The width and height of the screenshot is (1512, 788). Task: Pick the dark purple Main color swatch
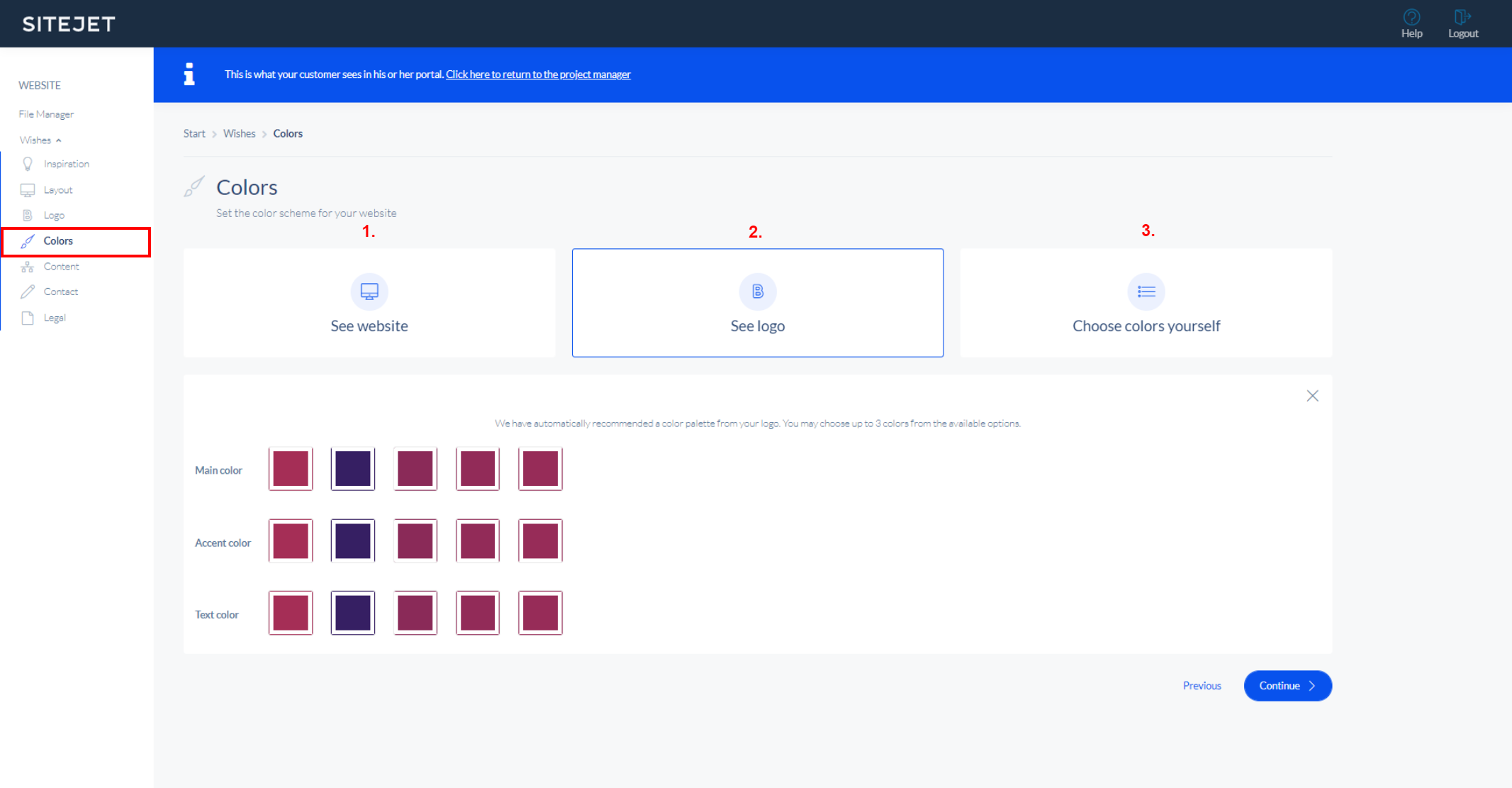tap(353, 469)
